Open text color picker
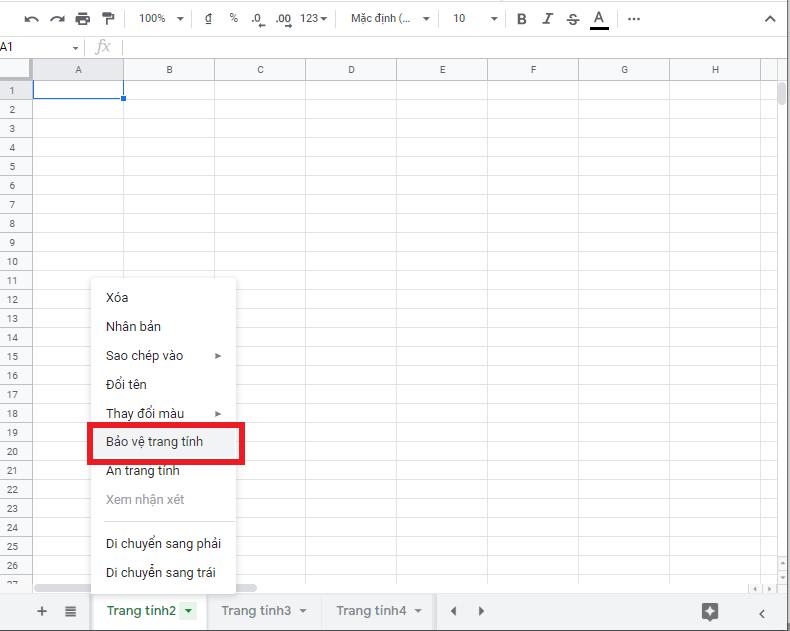 tap(599, 20)
